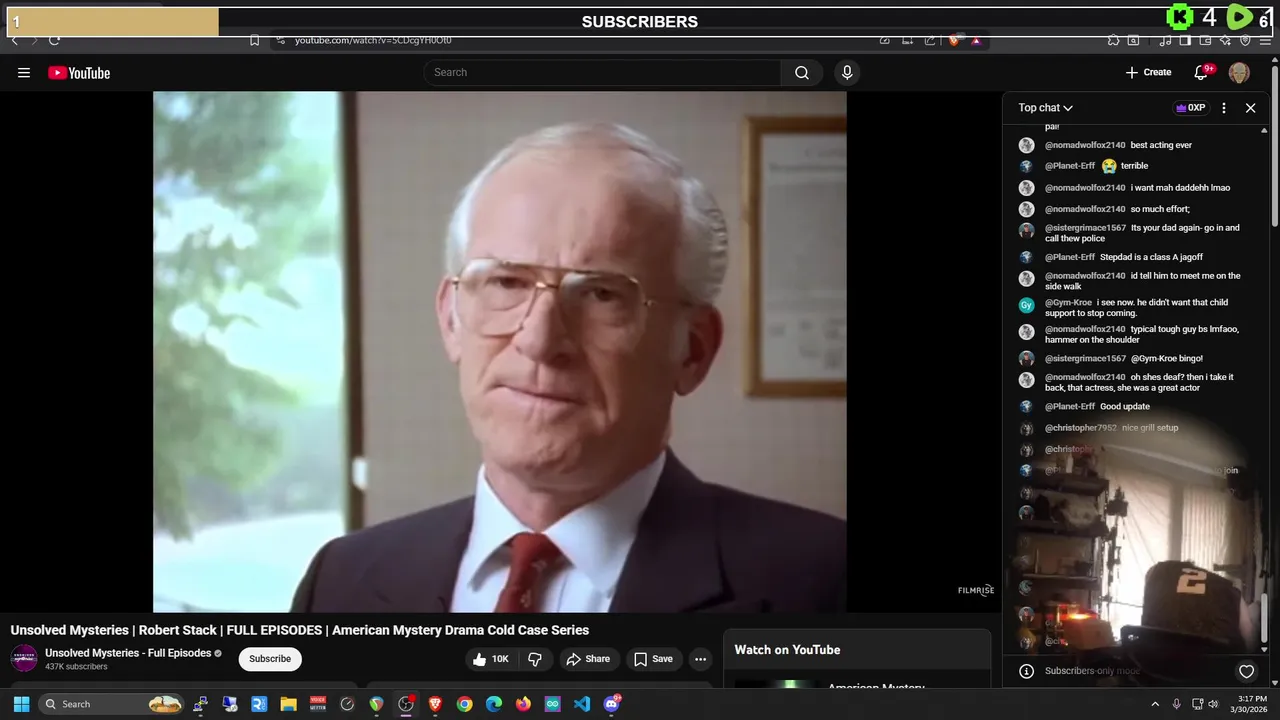Click the Subscribers-only mode info icon
The height and width of the screenshot is (720, 1280).
tap(1025, 671)
